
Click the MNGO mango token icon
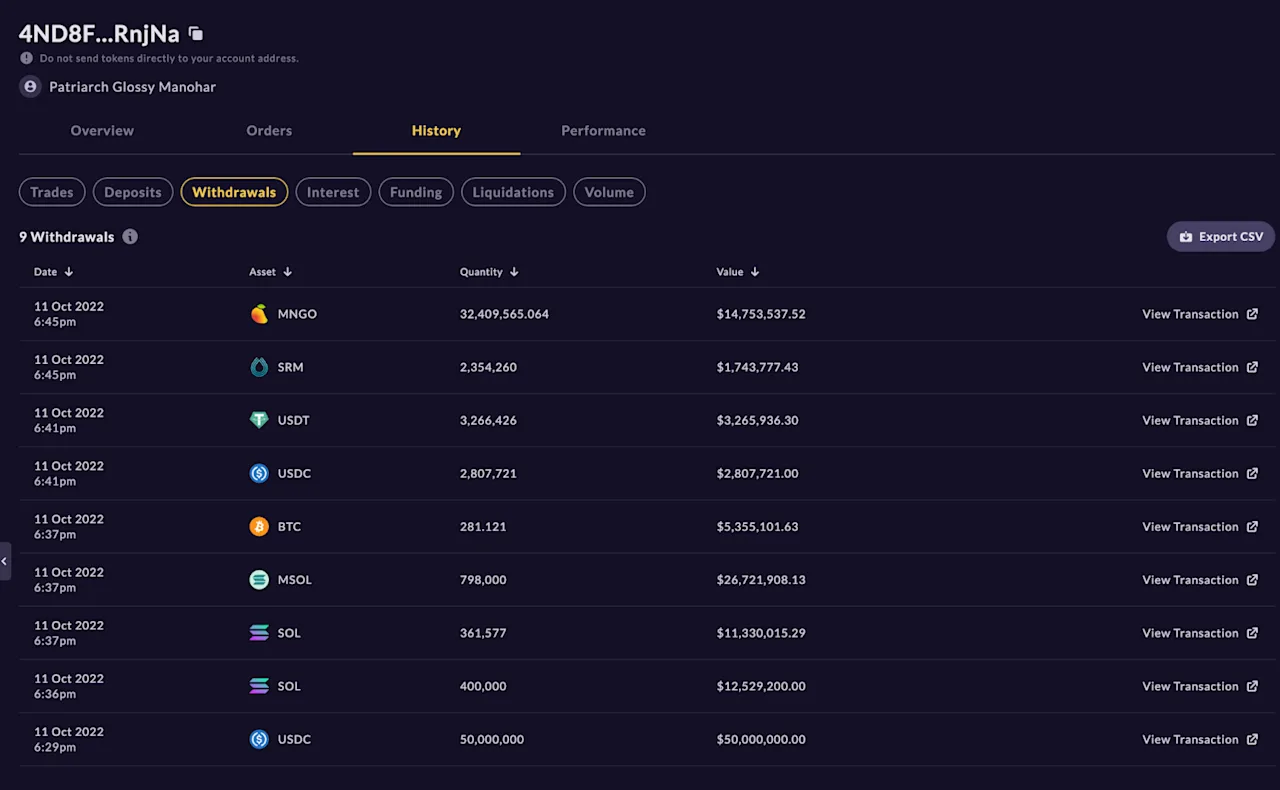[259, 314]
